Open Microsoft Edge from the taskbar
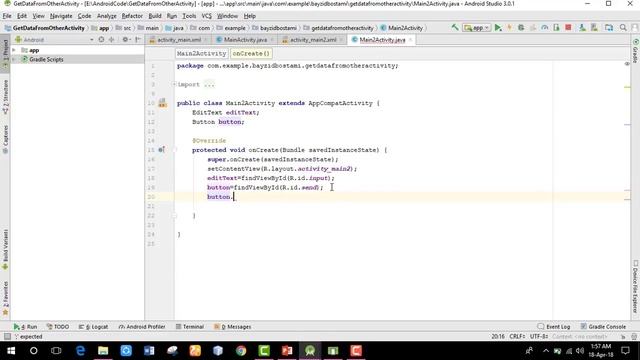 pyautogui.click(x=80, y=351)
